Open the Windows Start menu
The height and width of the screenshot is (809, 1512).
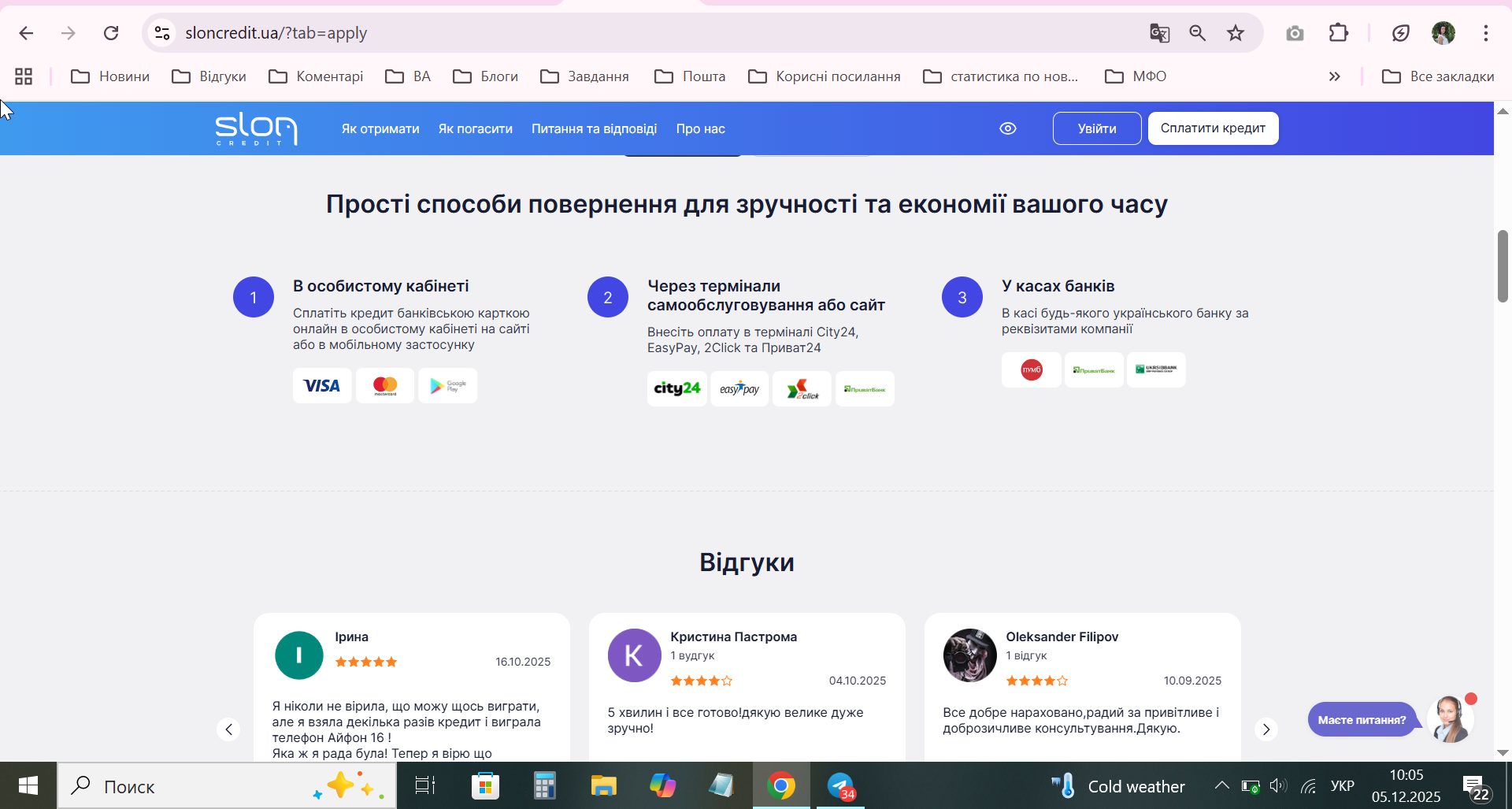tap(28, 785)
